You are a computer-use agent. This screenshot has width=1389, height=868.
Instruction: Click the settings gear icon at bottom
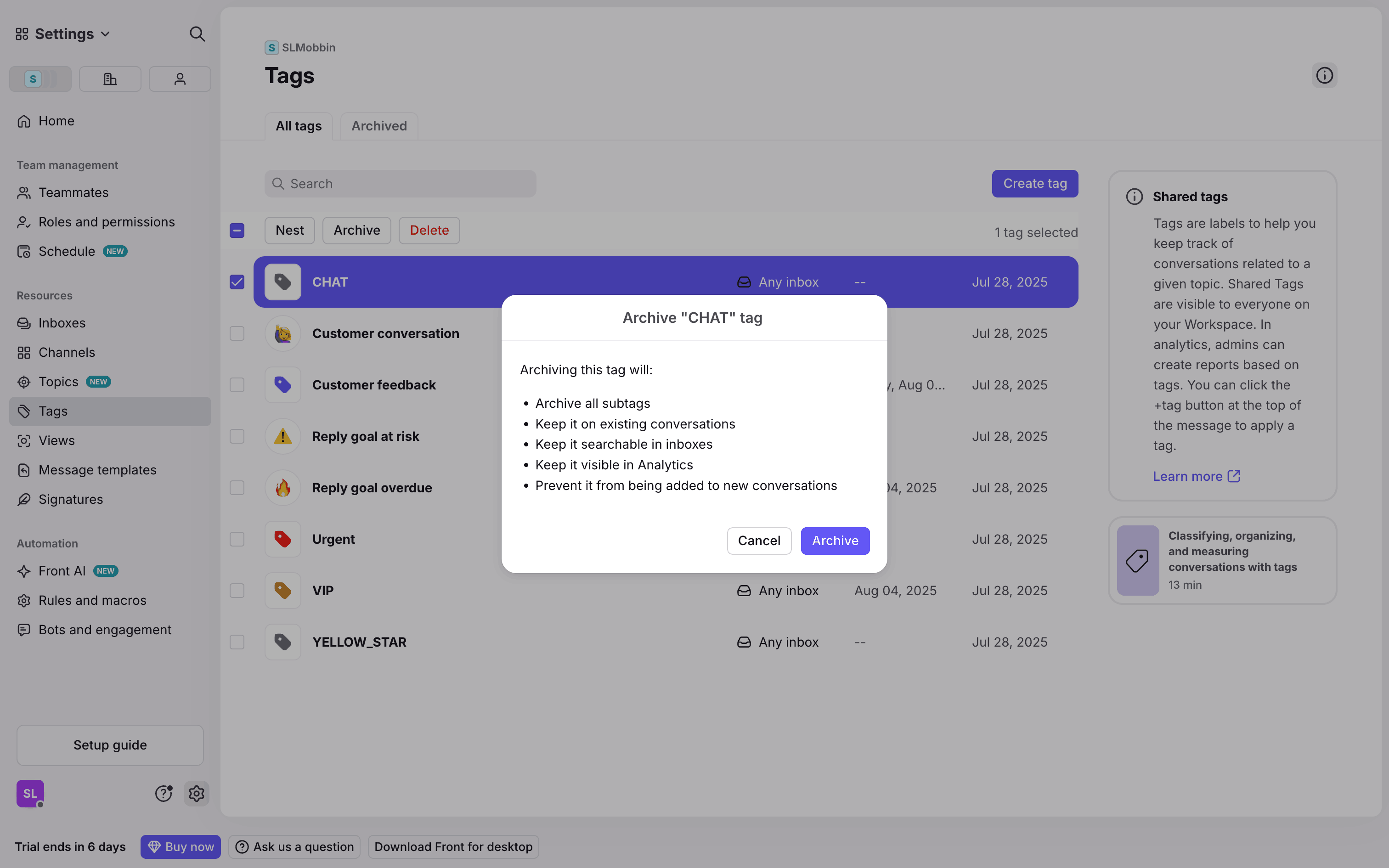click(x=196, y=794)
